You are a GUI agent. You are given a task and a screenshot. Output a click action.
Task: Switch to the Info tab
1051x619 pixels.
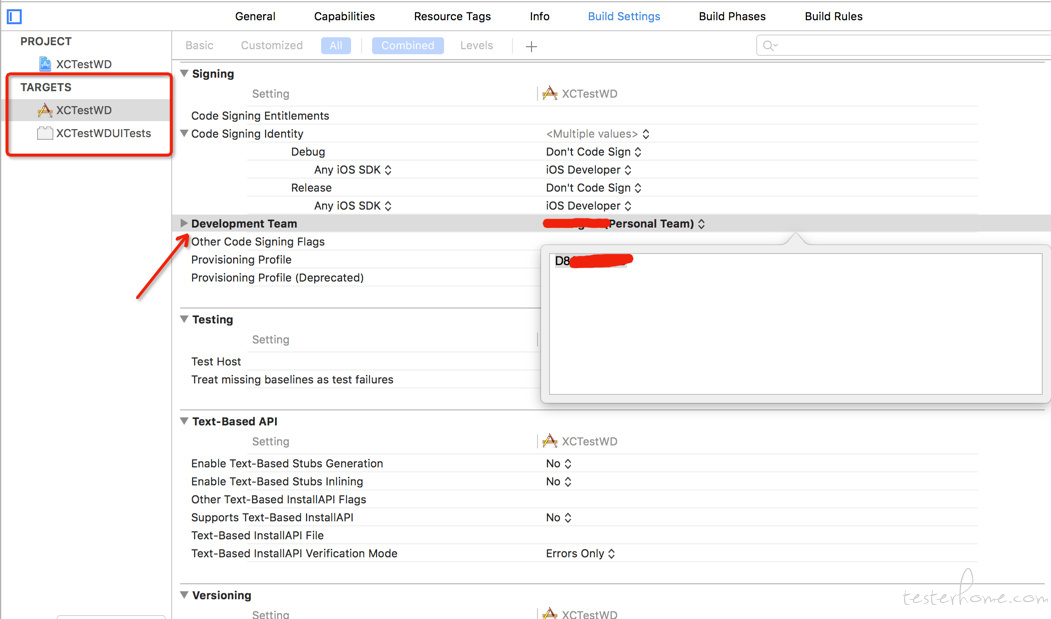tap(540, 16)
